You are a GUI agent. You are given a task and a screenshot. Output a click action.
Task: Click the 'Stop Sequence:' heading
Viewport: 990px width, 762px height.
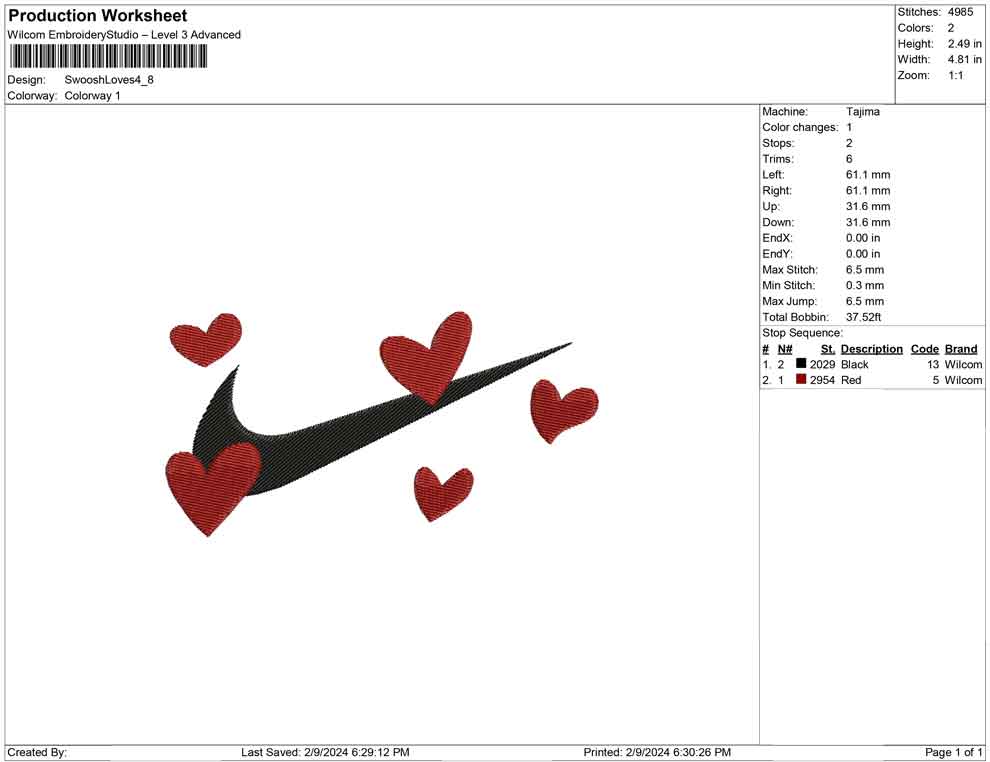click(x=802, y=333)
